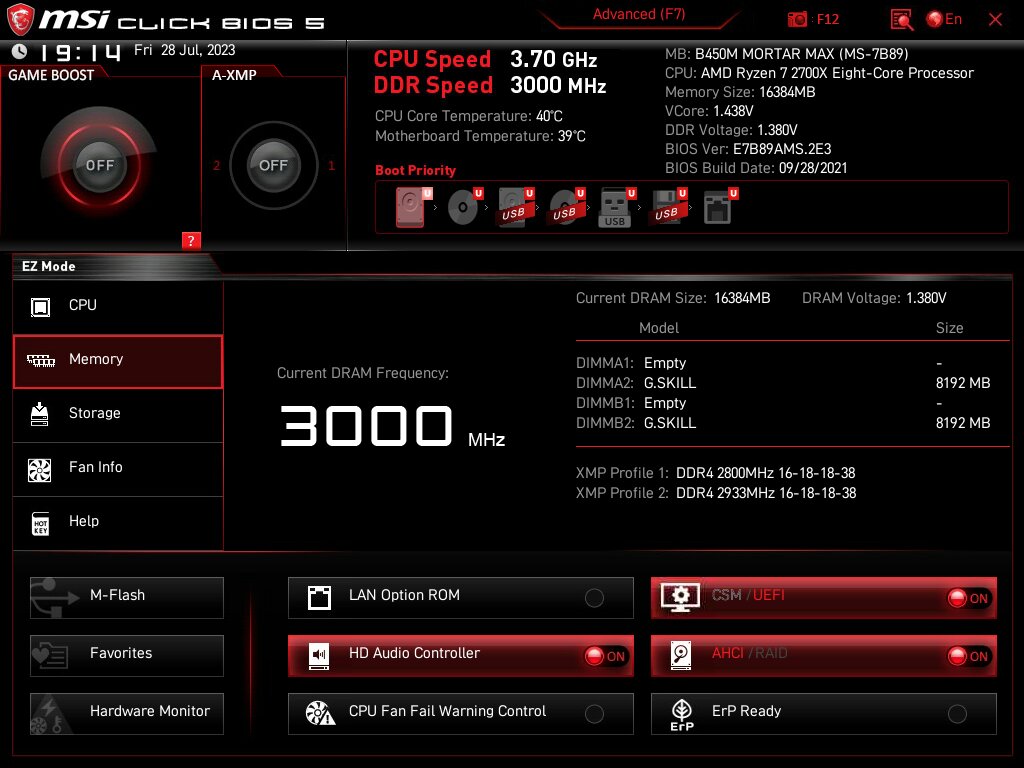This screenshot has height=768, width=1024.
Task: Open the Help section
Action: point(118,523)
